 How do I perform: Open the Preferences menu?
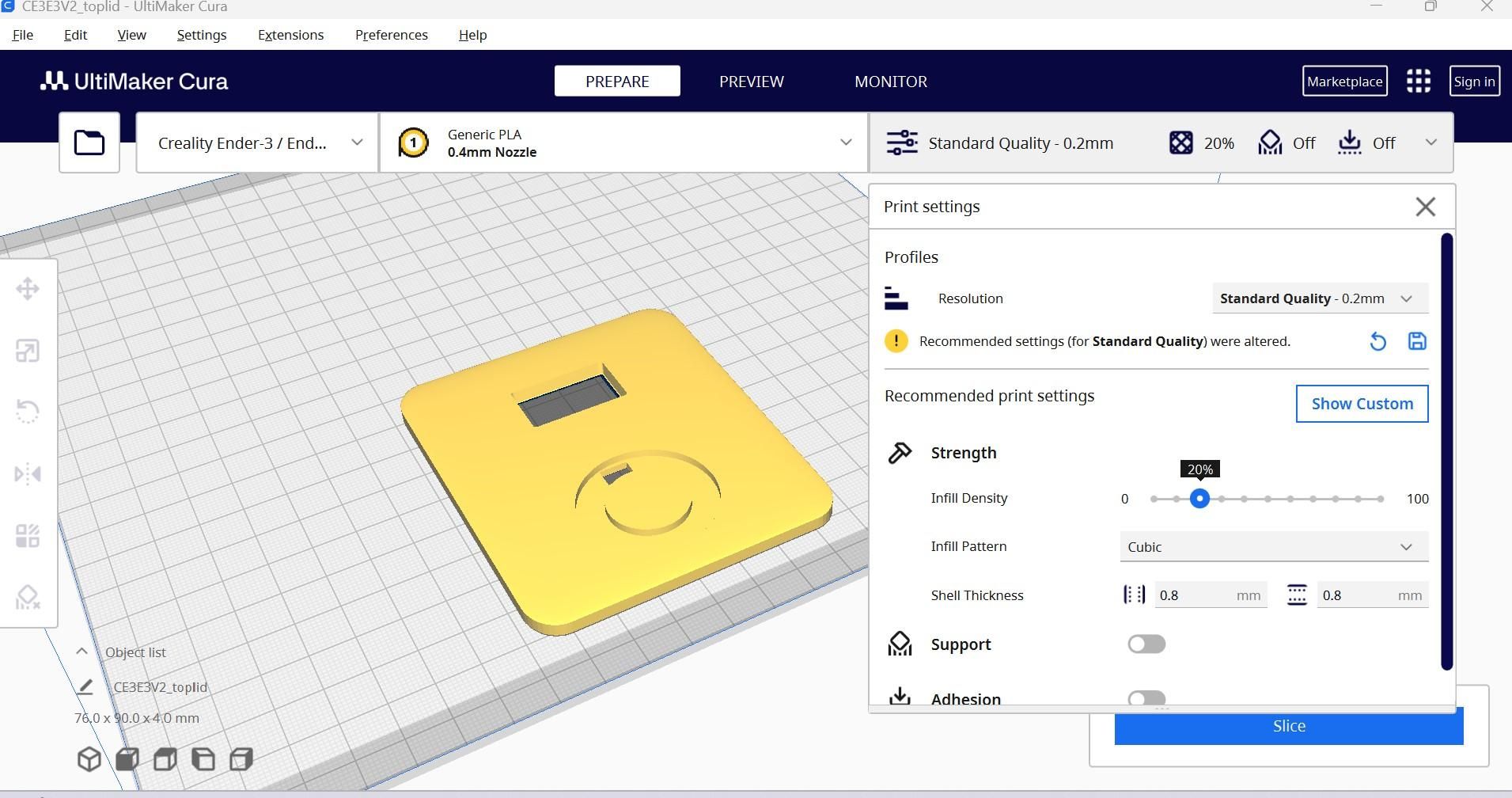[x=392, y=35]
